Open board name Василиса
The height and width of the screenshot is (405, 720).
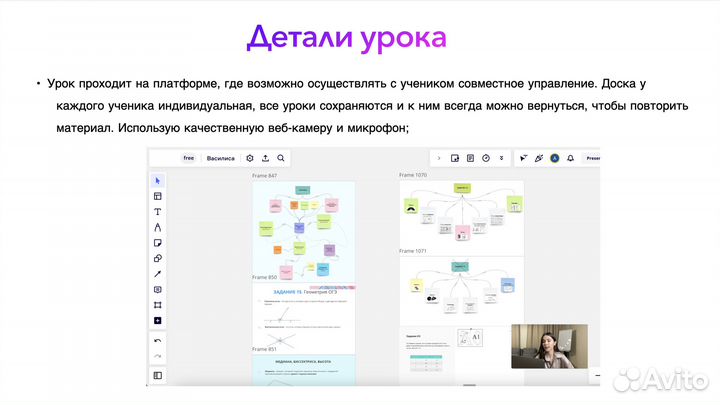220,158
